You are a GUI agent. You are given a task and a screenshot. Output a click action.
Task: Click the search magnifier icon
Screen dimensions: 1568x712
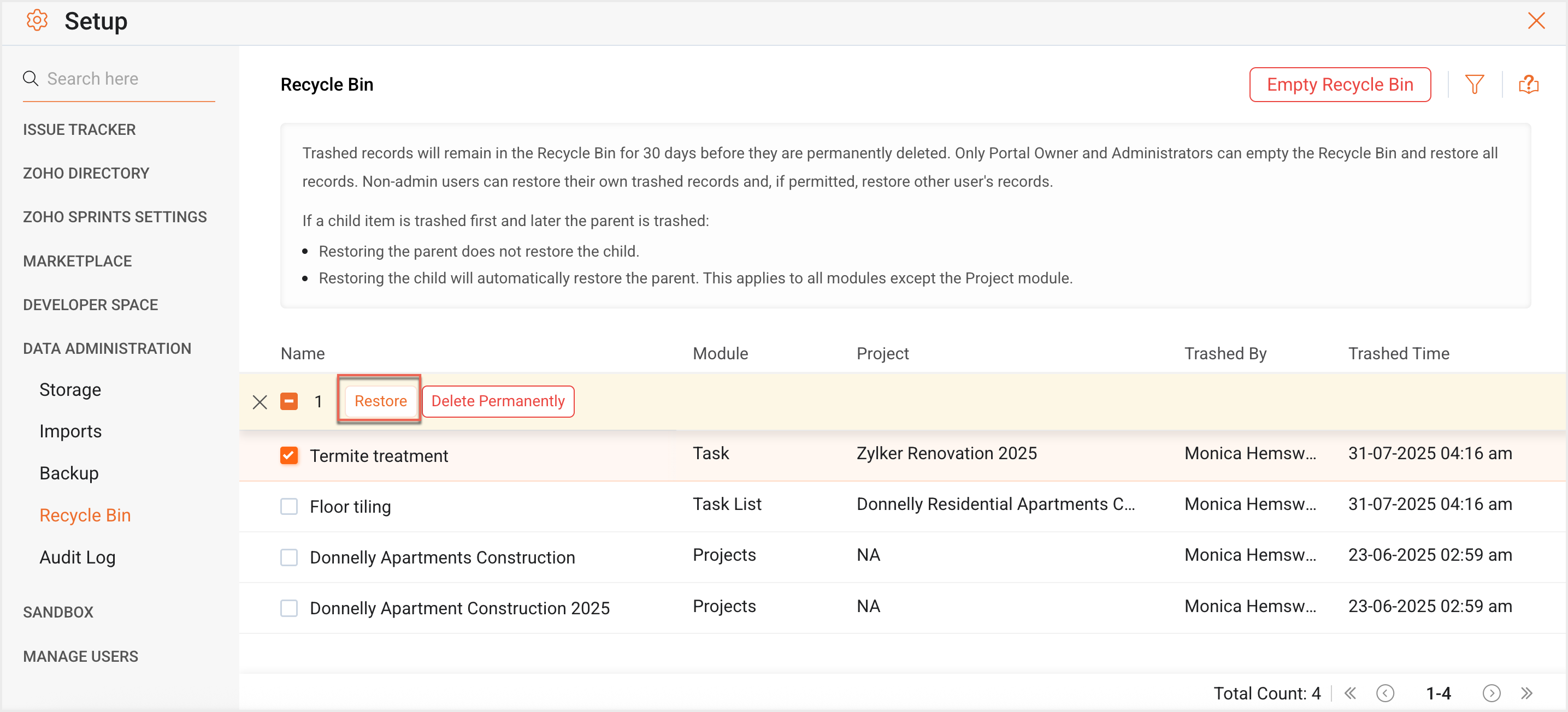(31, 79)
